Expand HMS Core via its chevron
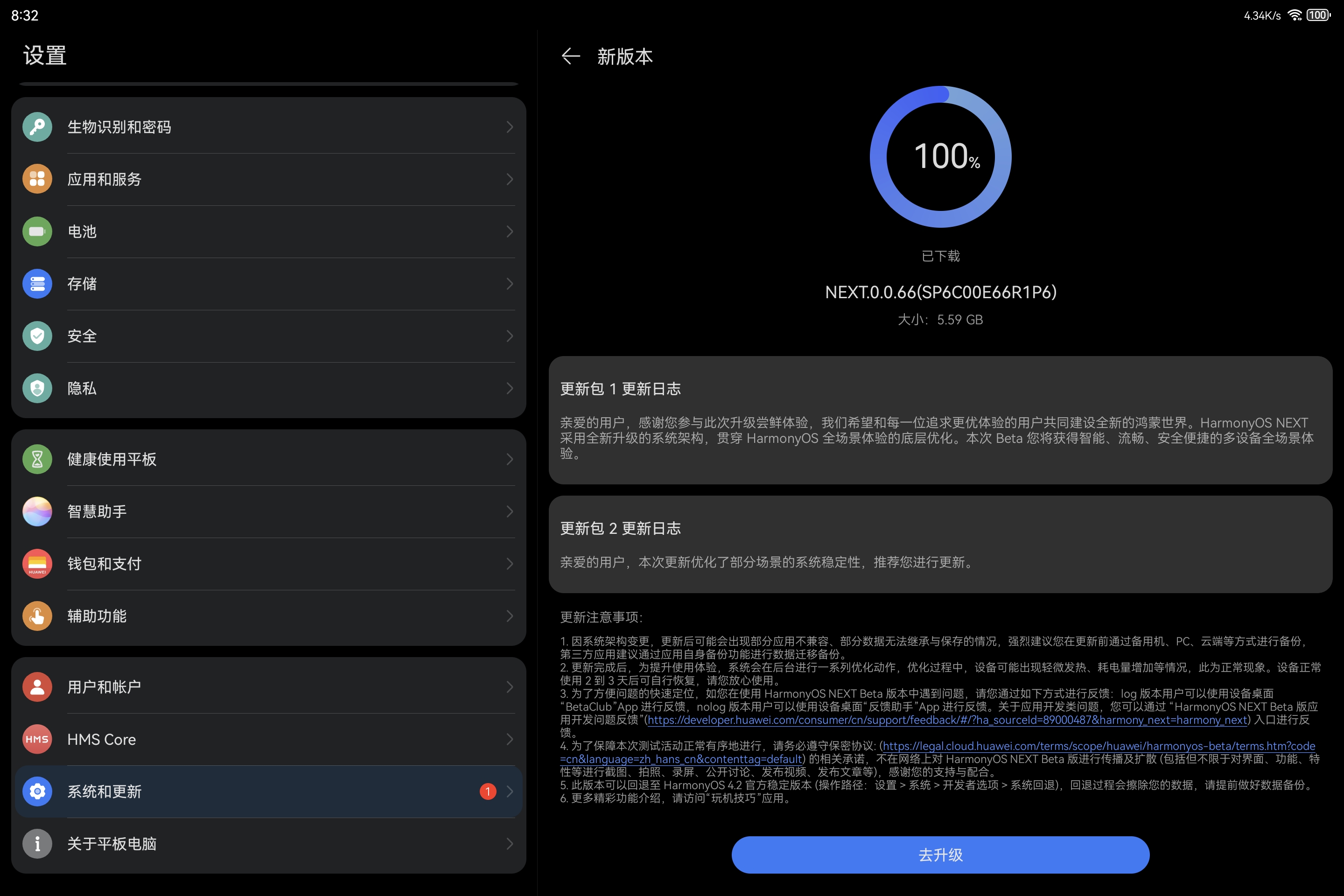1344x896 pixels. click(509, 739)
